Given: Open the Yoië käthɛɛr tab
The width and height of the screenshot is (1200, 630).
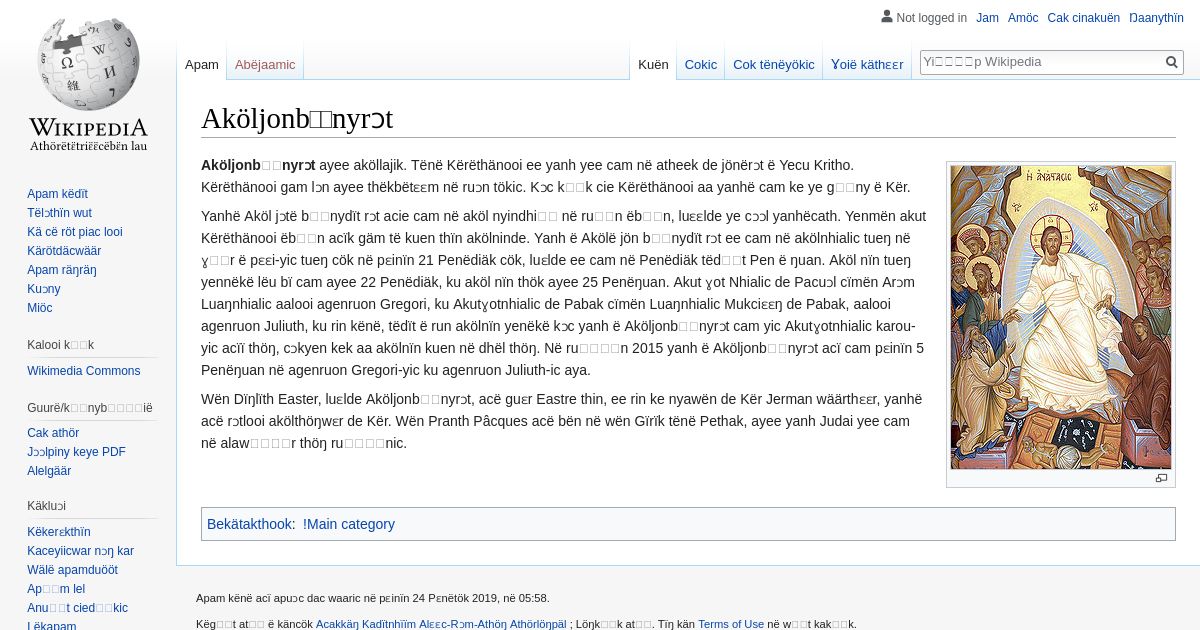Looking at the screenshot, I should [x=867, y=64].
